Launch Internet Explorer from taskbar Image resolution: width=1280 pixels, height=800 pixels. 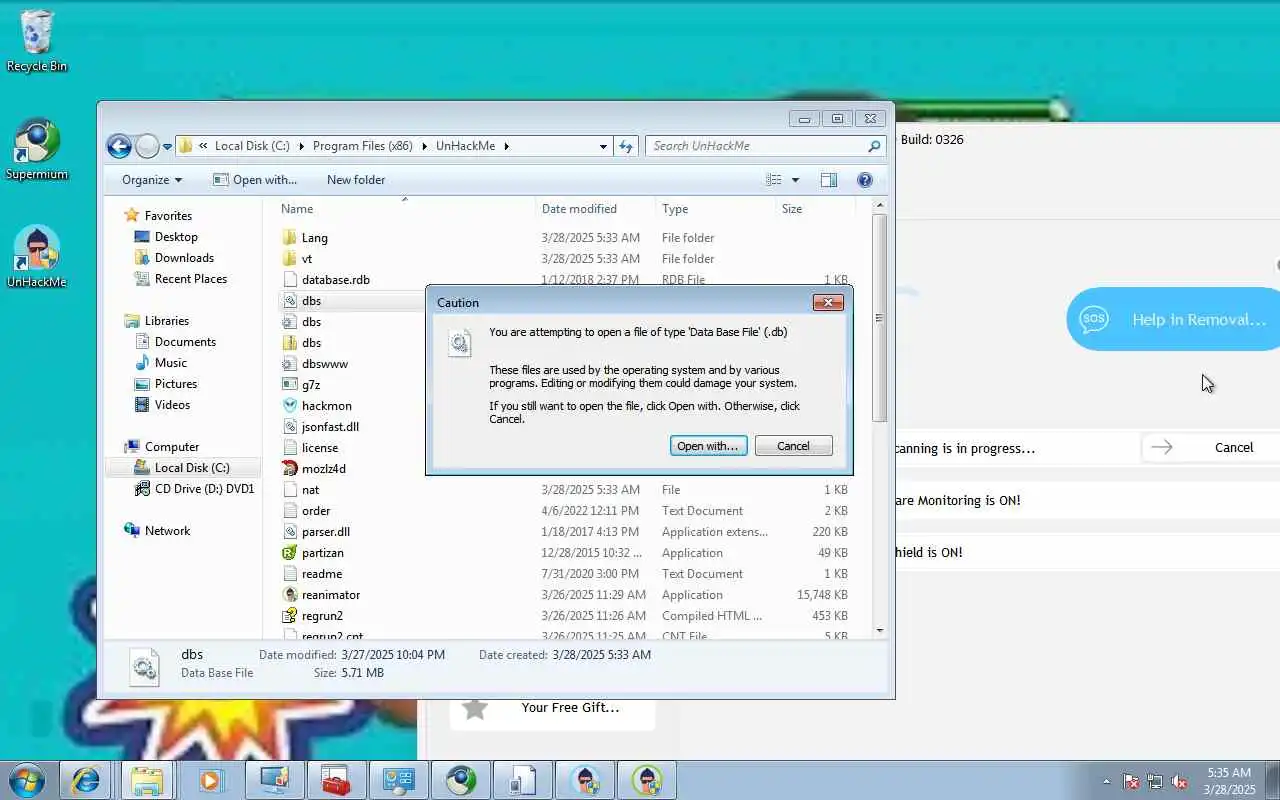pos(85,780)
